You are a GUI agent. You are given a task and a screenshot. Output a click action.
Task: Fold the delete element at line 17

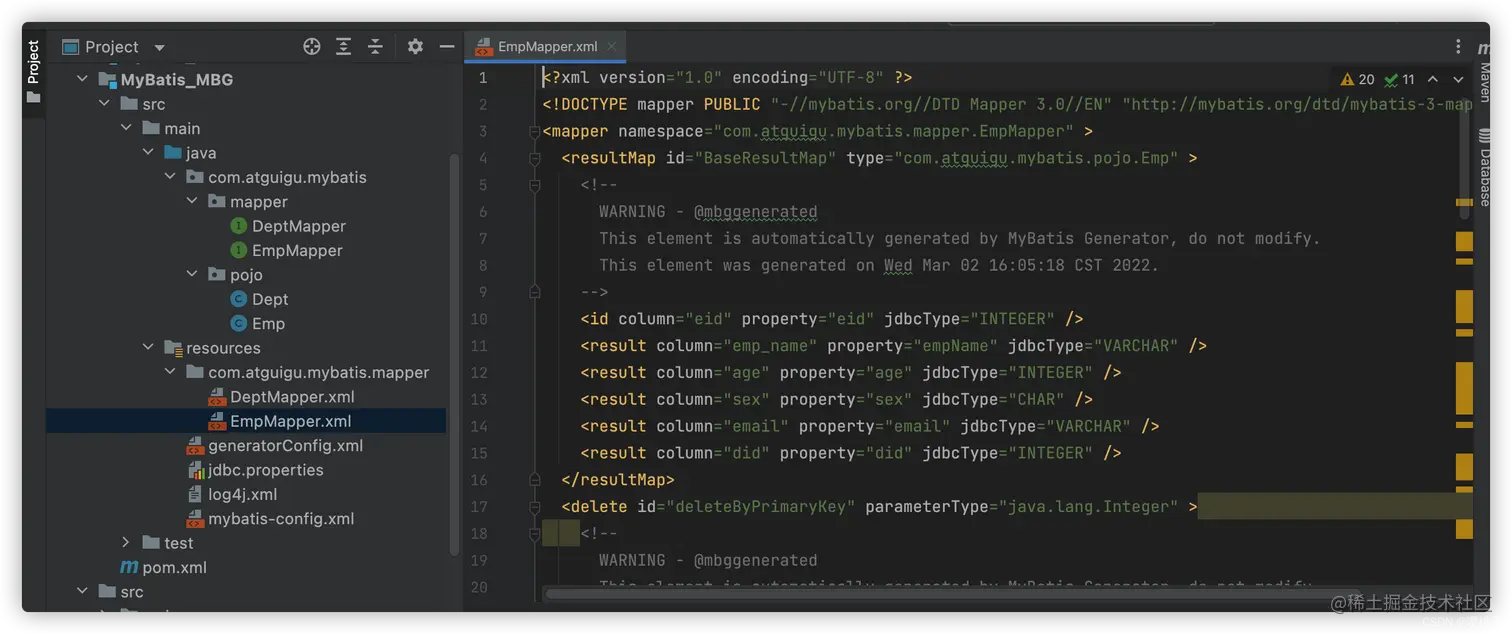534,507
